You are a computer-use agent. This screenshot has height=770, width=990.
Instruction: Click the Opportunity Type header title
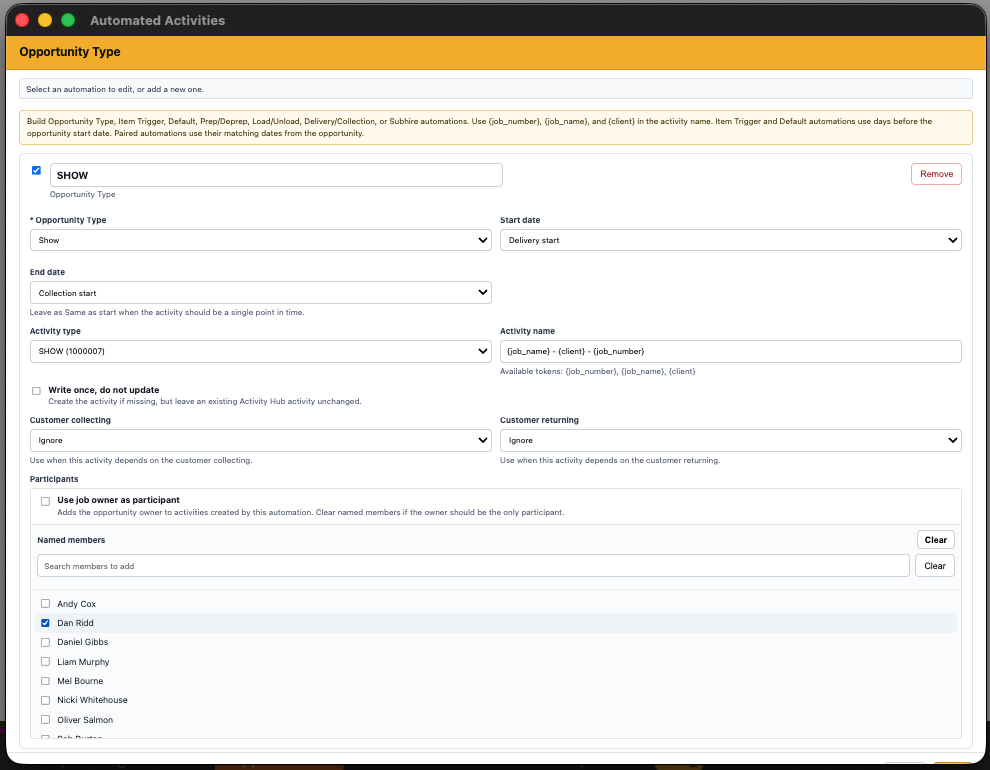[69, 52]
